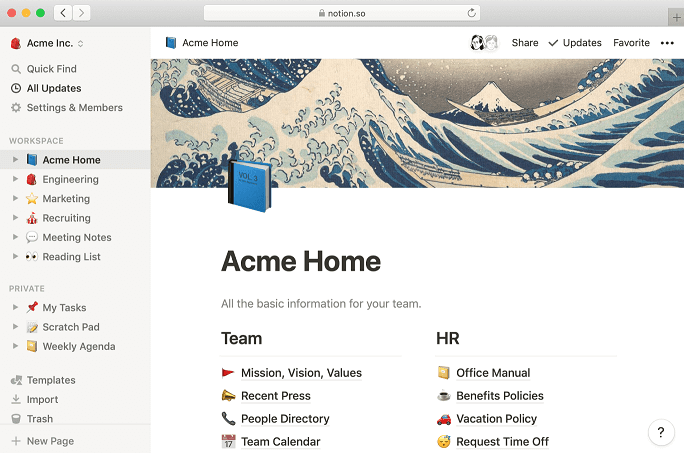Open the Mission, Vision, Values link
The height and width of the screenshot is (453, 684).
click(x=301, y=373)
